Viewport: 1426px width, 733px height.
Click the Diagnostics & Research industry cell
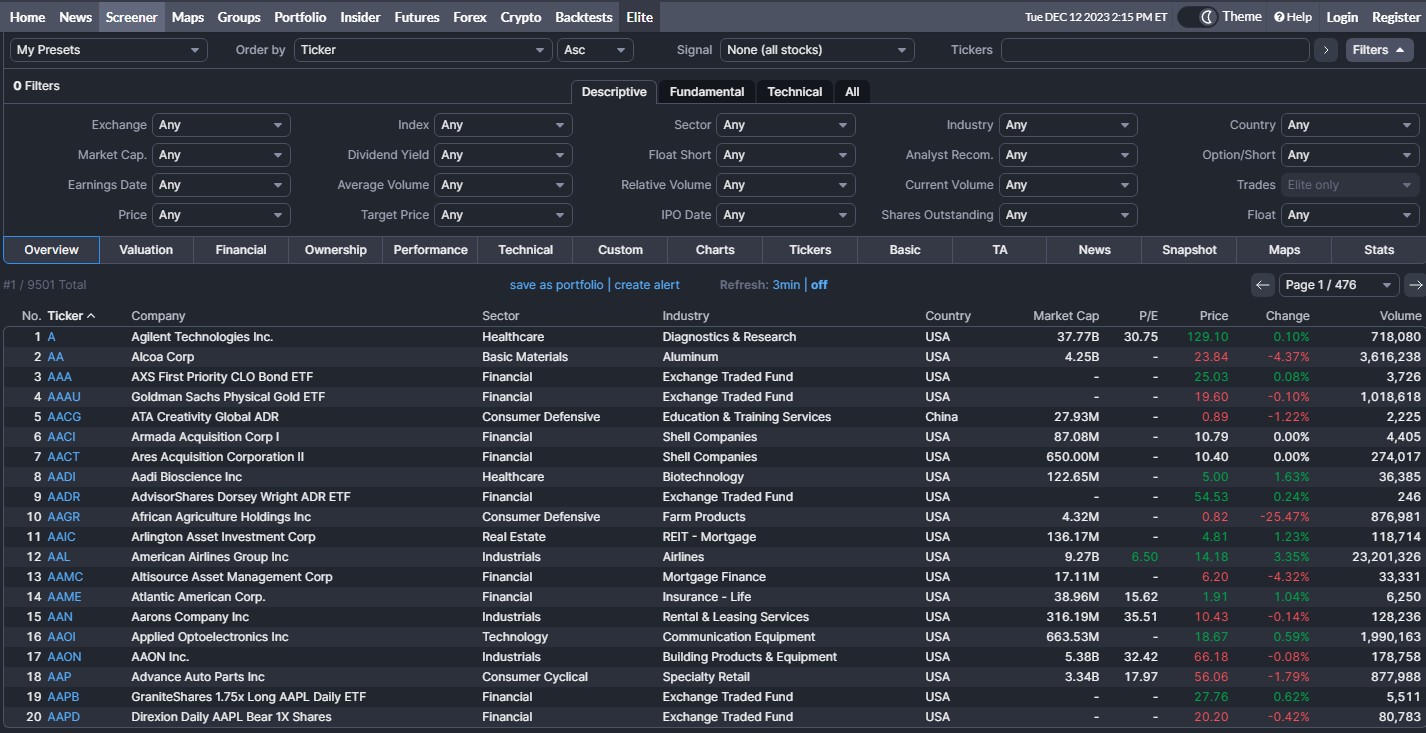tap(729, 337)
